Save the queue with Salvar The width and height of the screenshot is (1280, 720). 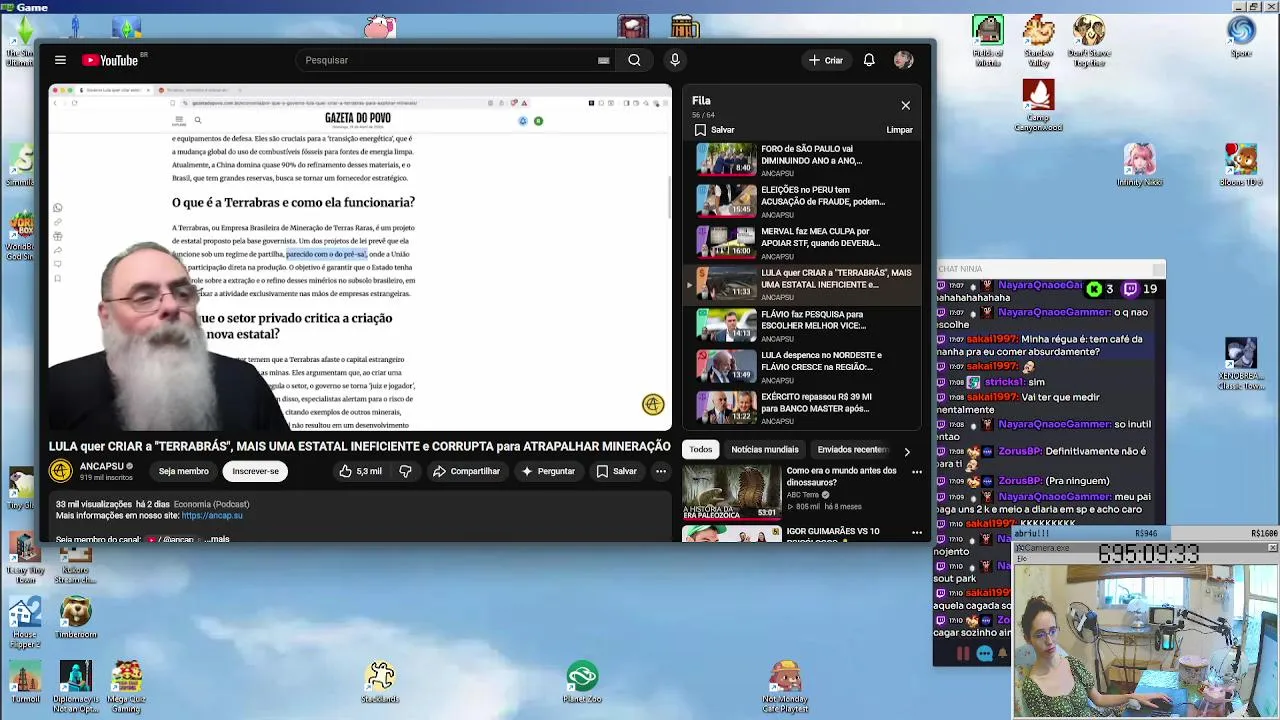click(715, 130)
